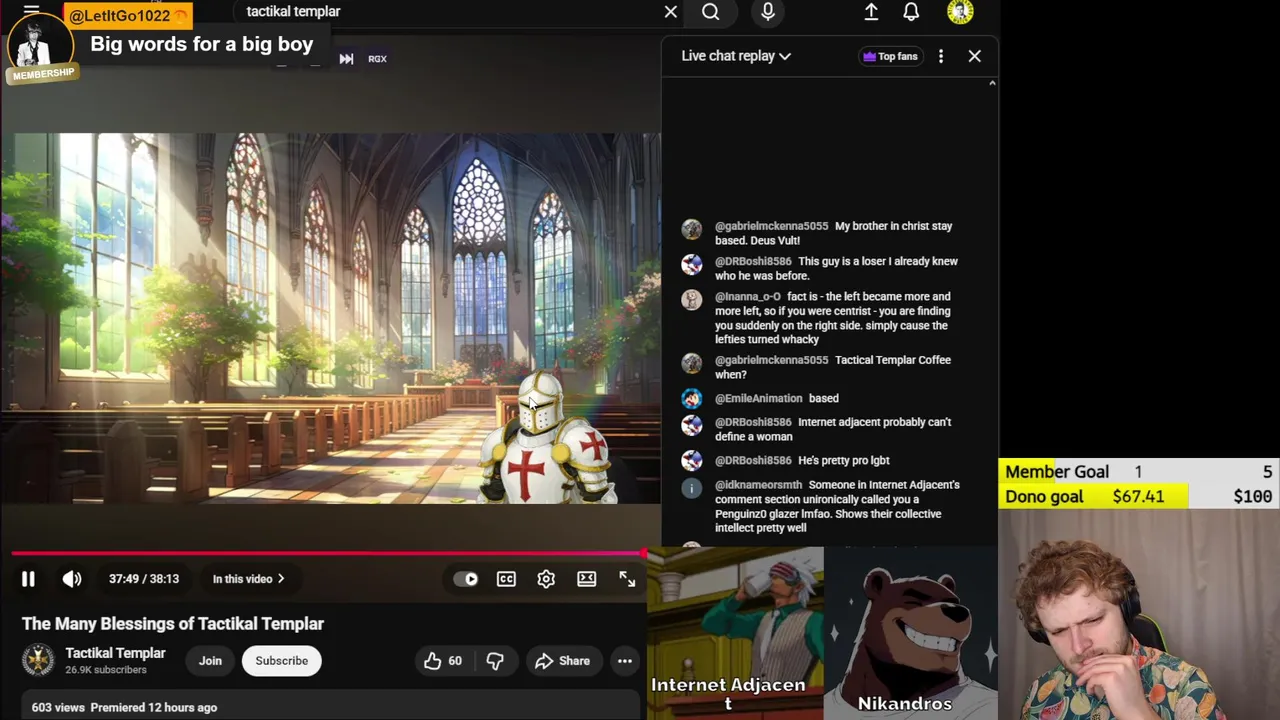Open @idknameorsmth chat username
The height and width of the screenshot is (720, 1280).
(758, 485)
